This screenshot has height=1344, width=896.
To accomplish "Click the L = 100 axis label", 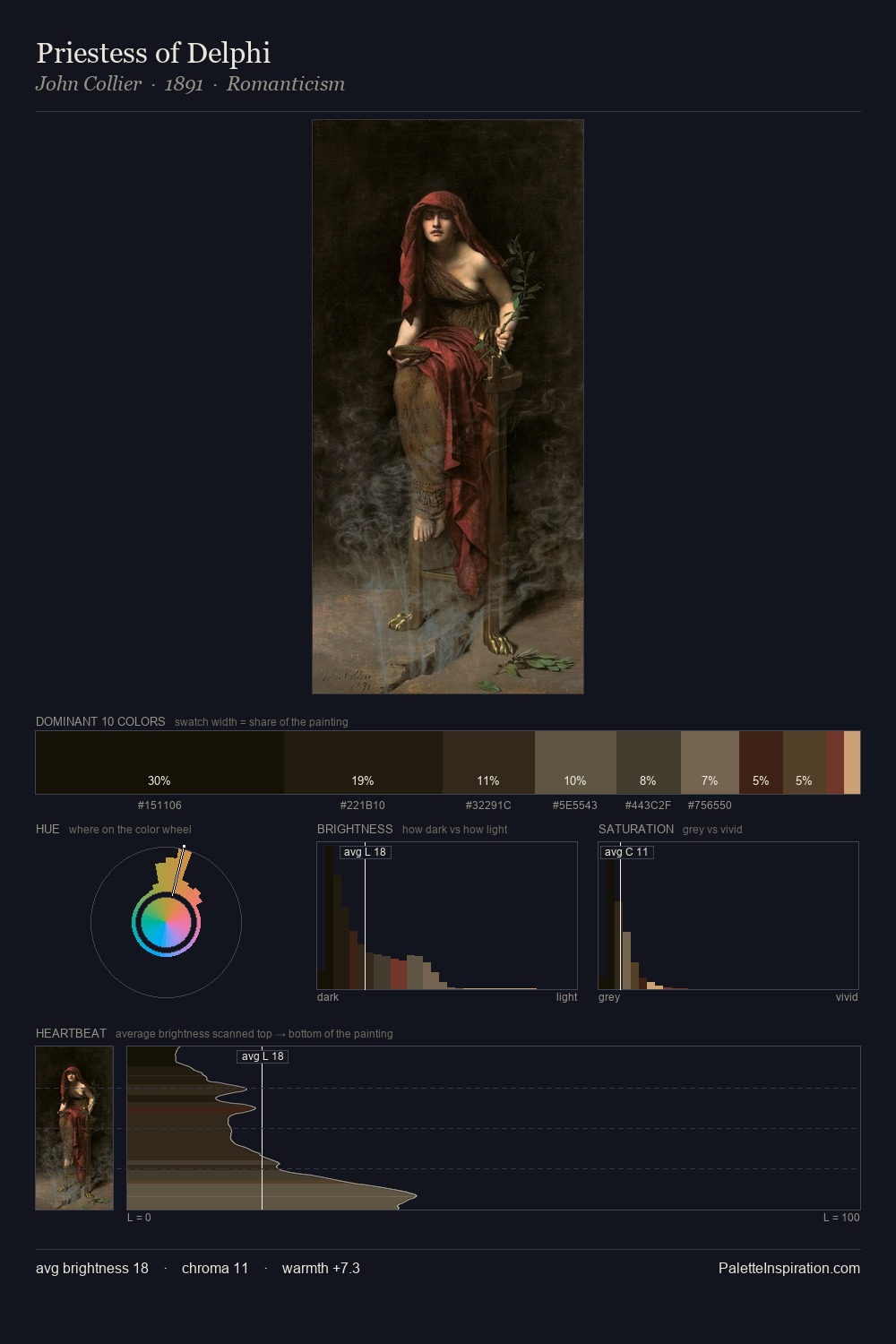I will pos(841,1218).
